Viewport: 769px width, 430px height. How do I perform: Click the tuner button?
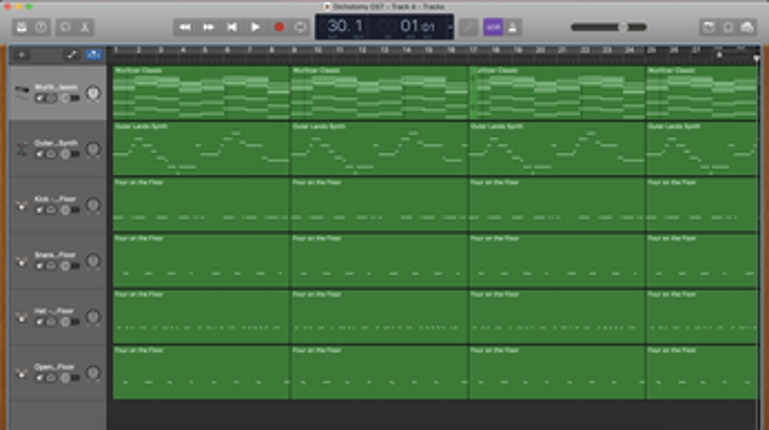tap(469, 27)
